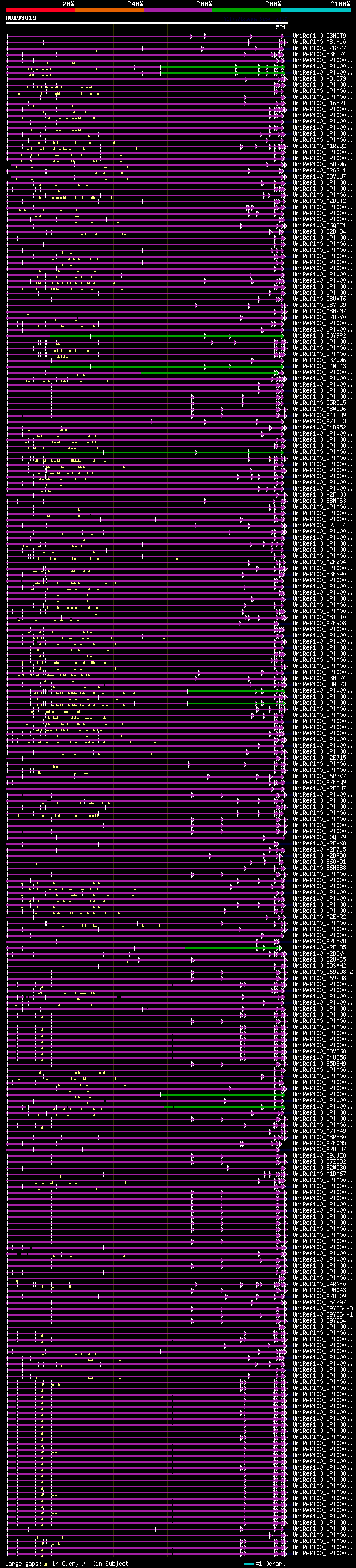Select hit label UniRef100_A2EDU7

coord(319,789)
